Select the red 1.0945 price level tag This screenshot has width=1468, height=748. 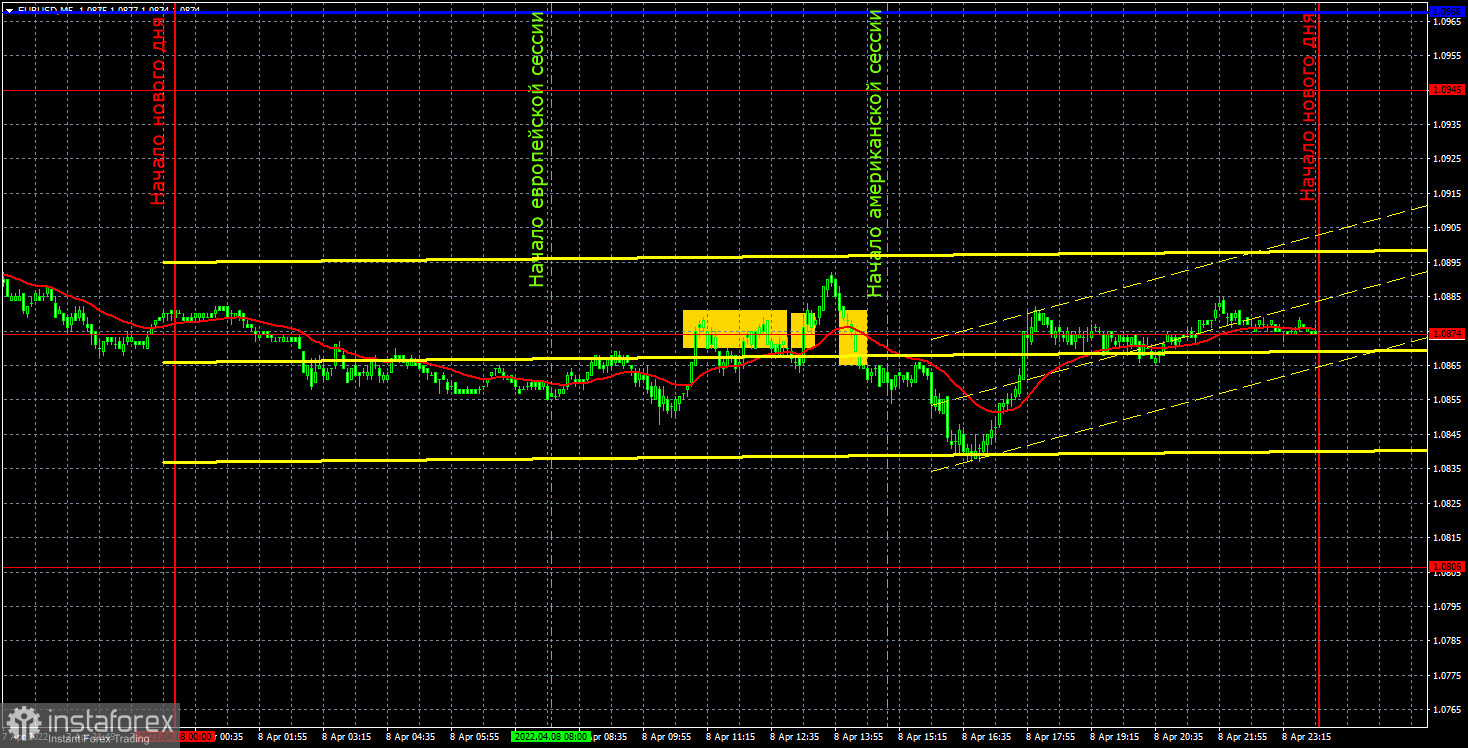coord(1448,90)
